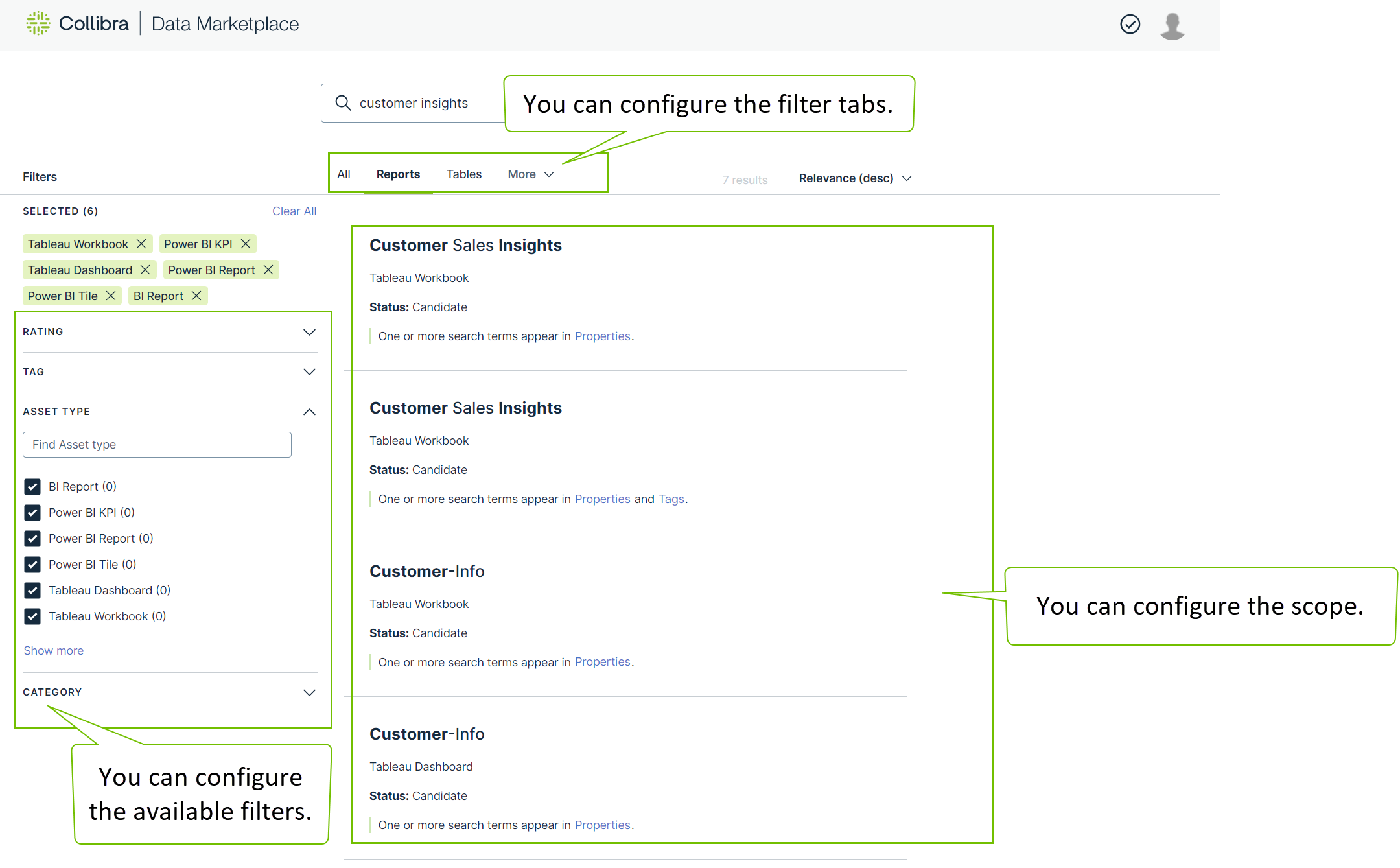Open the More tabs menu
This screenshot has width=1400, height=868.
pos(530,174)
